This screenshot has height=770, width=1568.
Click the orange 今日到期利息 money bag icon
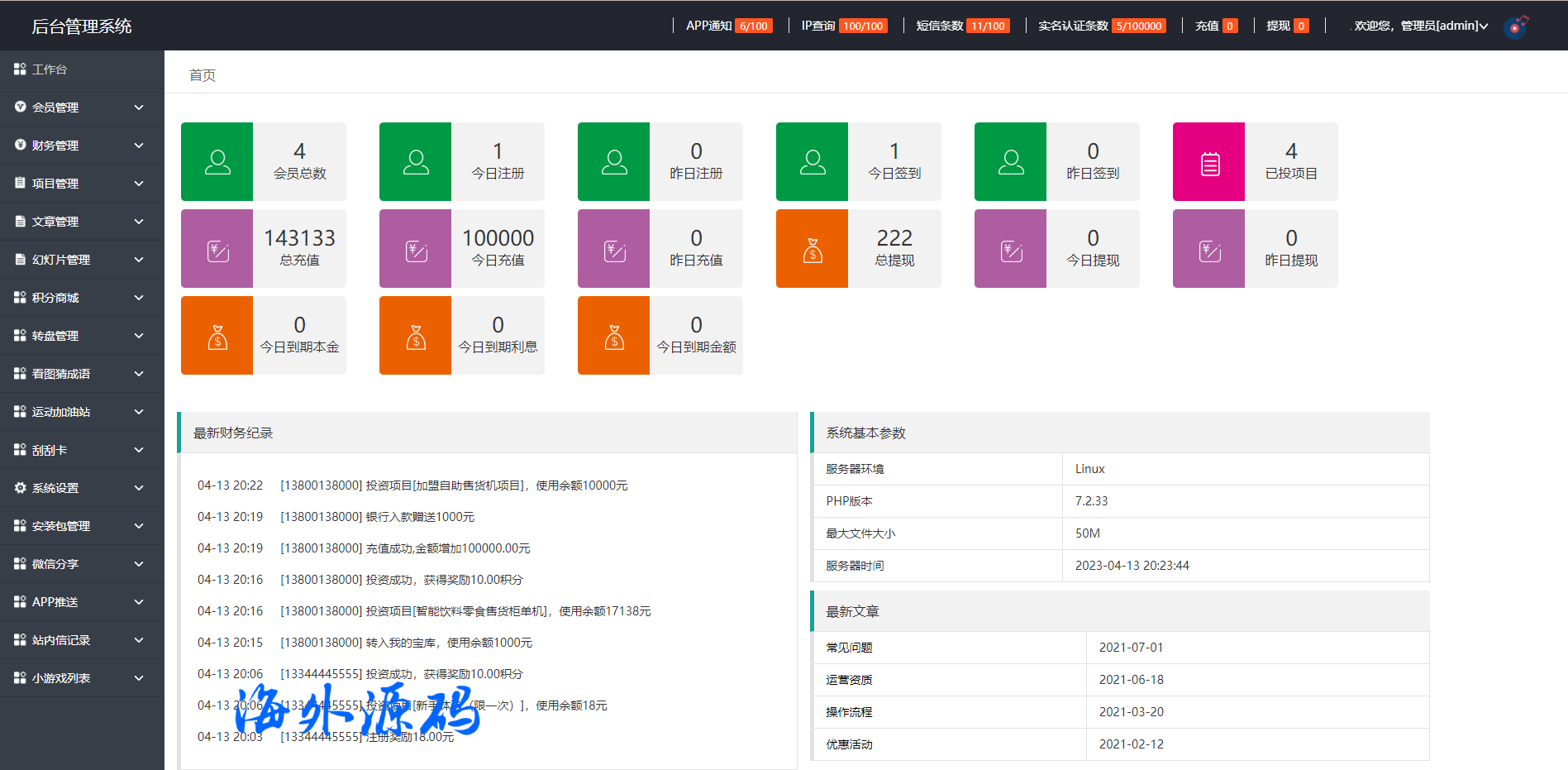[x=416, y=336]
